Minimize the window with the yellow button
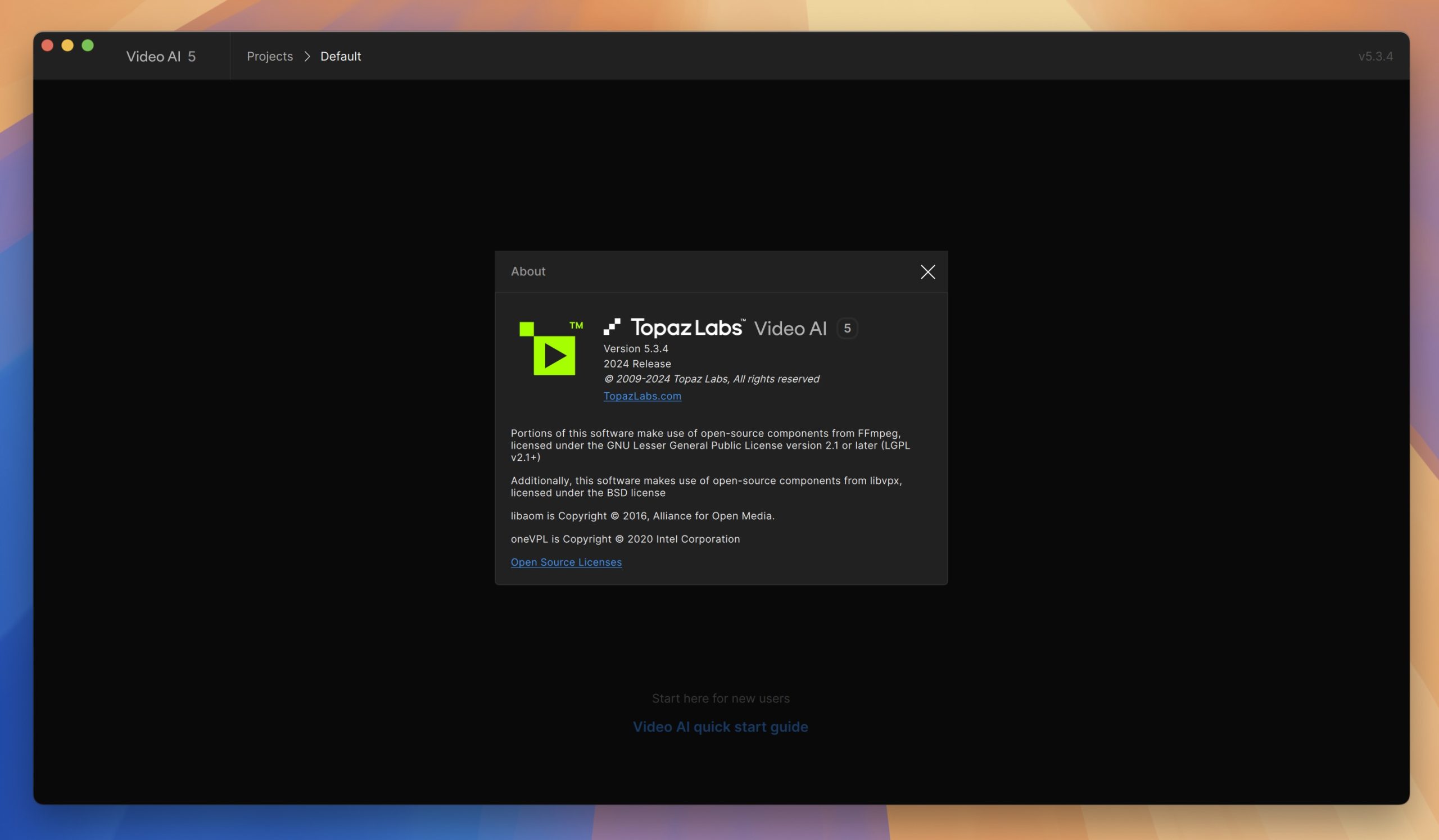The height and width of the screenshot is (840, 1439). [67, 45]
